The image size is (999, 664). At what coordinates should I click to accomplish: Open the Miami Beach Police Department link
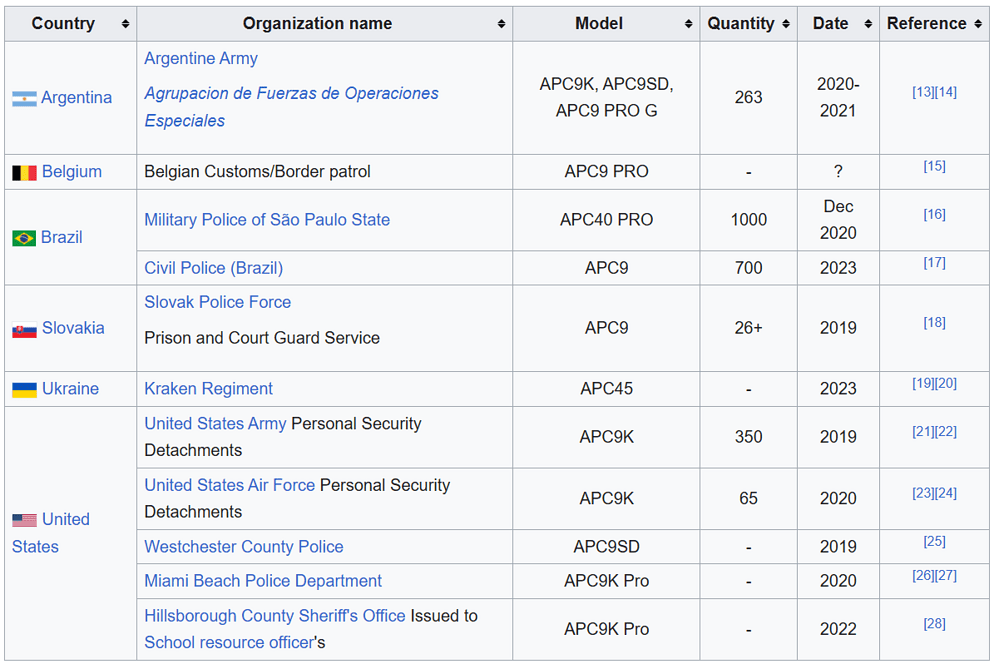coord(262,581)
